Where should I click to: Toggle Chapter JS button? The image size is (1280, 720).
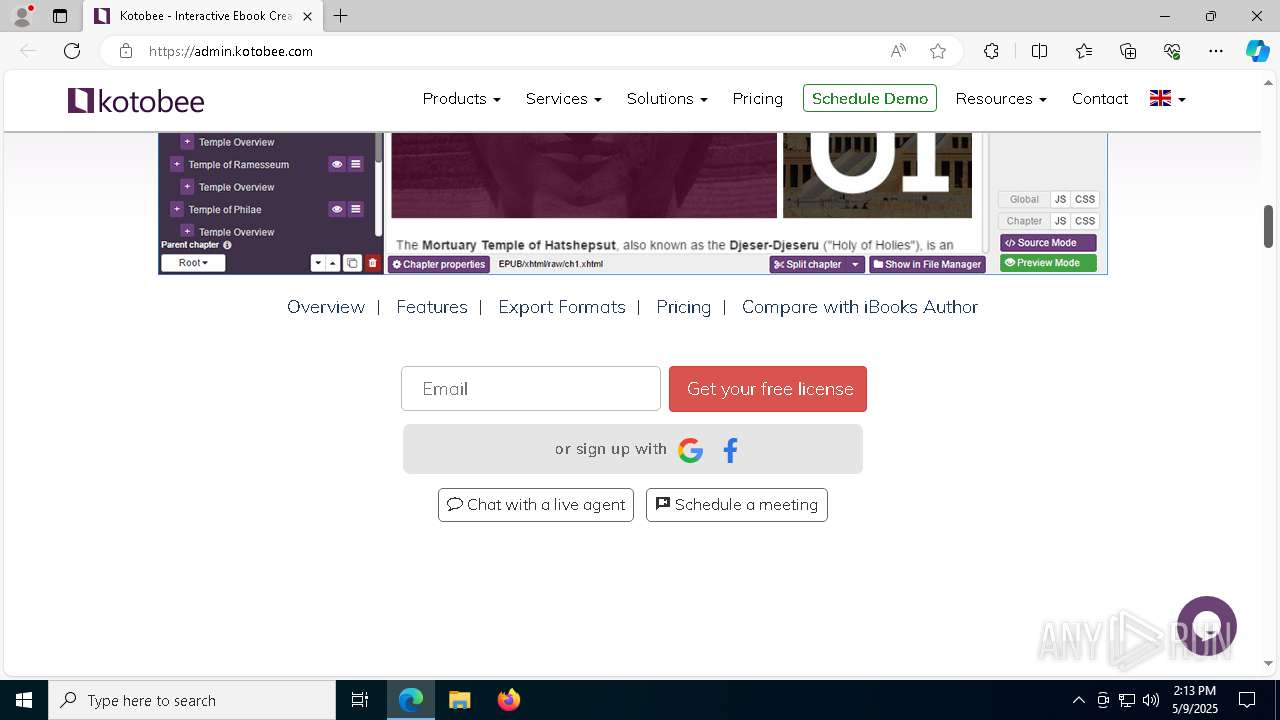[1060, 221]
